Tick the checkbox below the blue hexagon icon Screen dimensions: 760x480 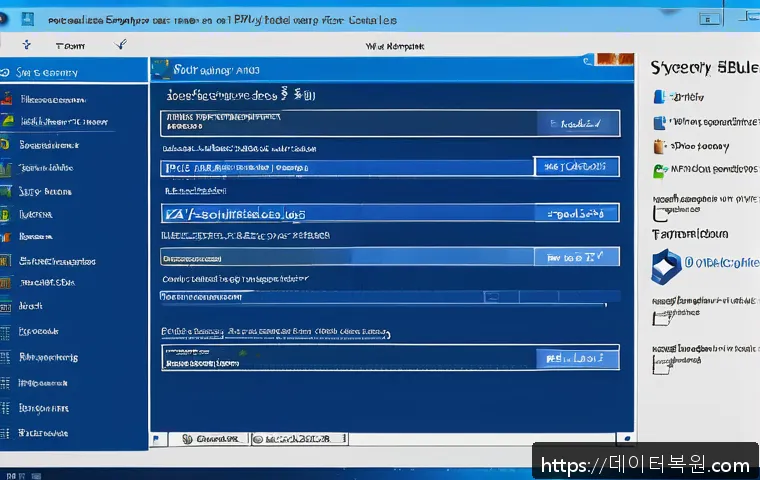tap(660, 318)
